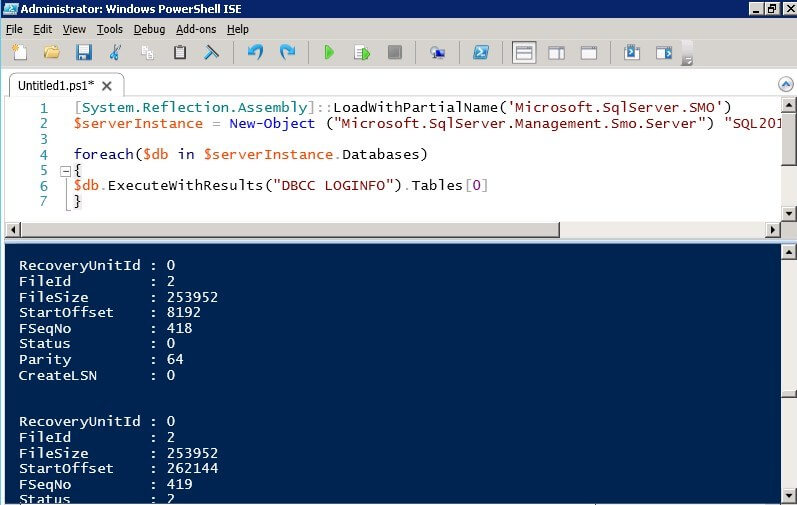
Task: Click line number 3 in the editor gutter
Action: pyautogui.click(x=44, y=139)
